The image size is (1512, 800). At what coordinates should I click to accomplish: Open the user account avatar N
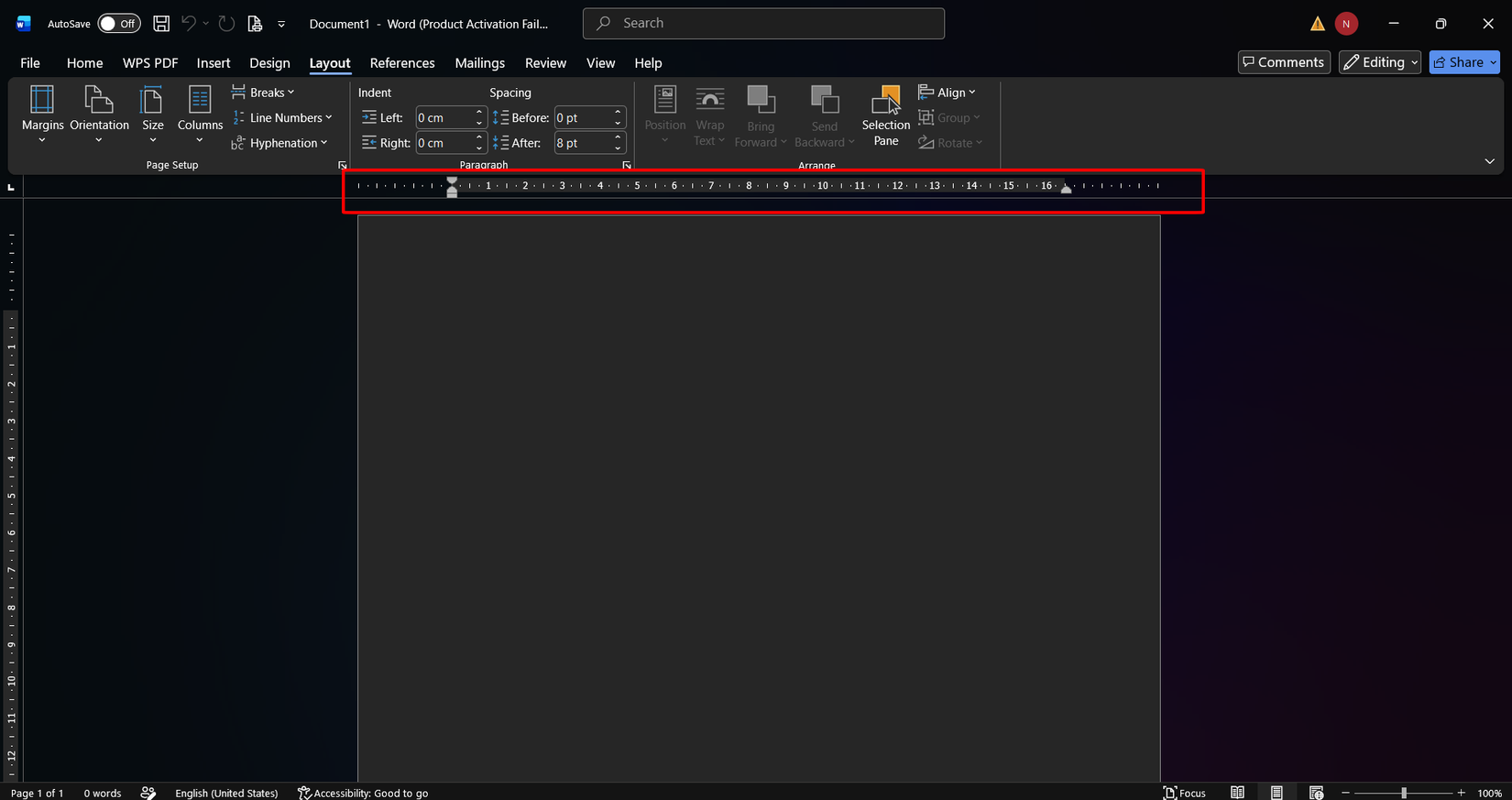coord(1346,24)
